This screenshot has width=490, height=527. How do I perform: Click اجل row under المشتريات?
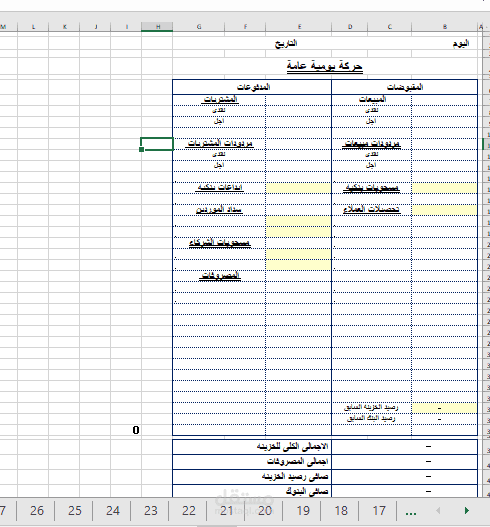(219, 121)
